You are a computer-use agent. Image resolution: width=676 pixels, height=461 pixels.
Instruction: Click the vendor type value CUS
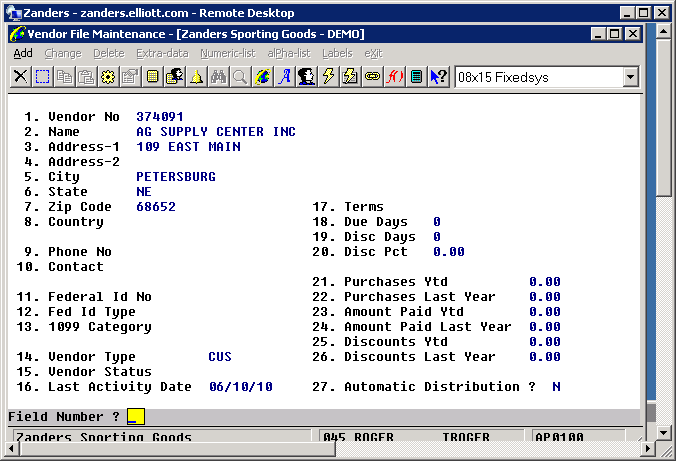pyautogui.click(x=220, y=357)
